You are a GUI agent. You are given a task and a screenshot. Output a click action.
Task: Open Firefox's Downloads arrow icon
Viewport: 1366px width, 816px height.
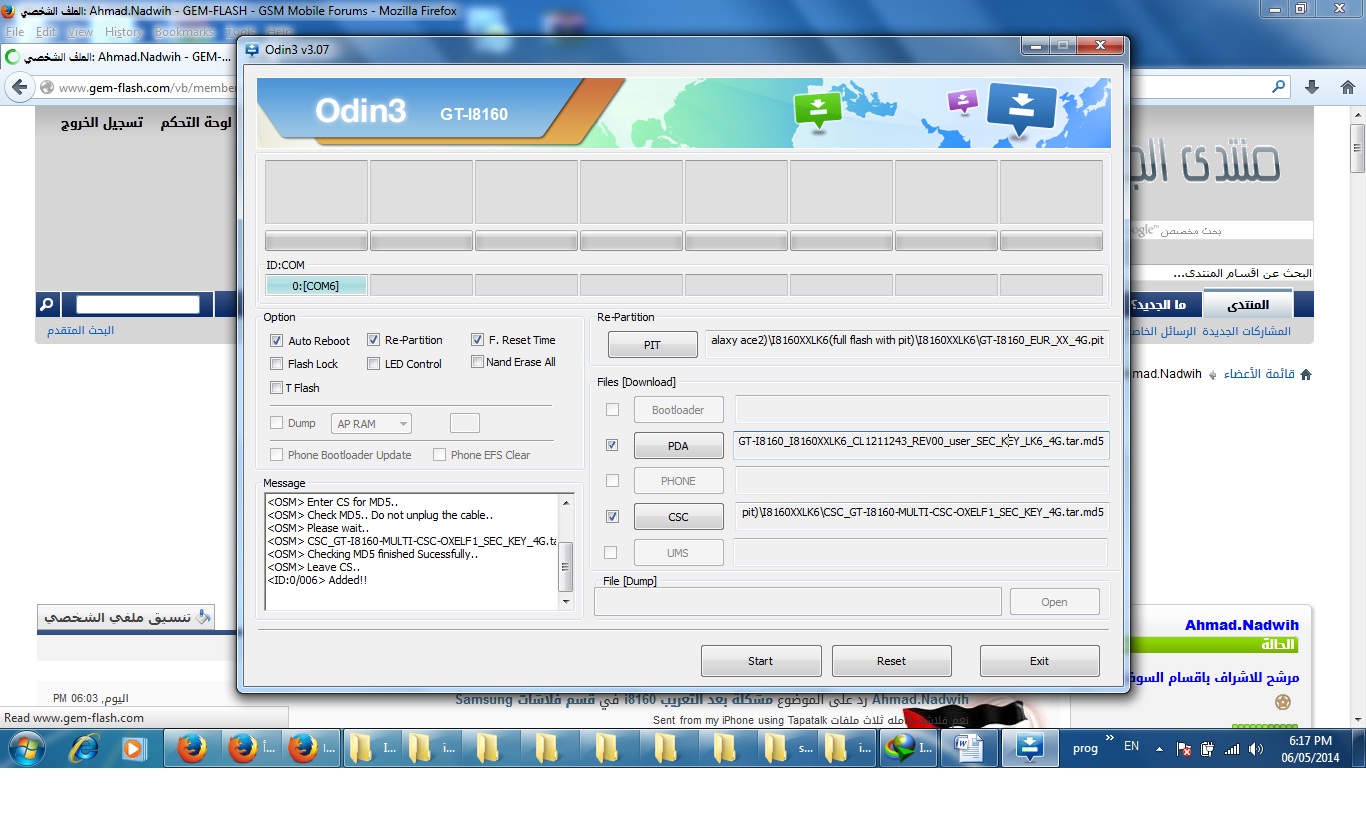(1311, 87)
